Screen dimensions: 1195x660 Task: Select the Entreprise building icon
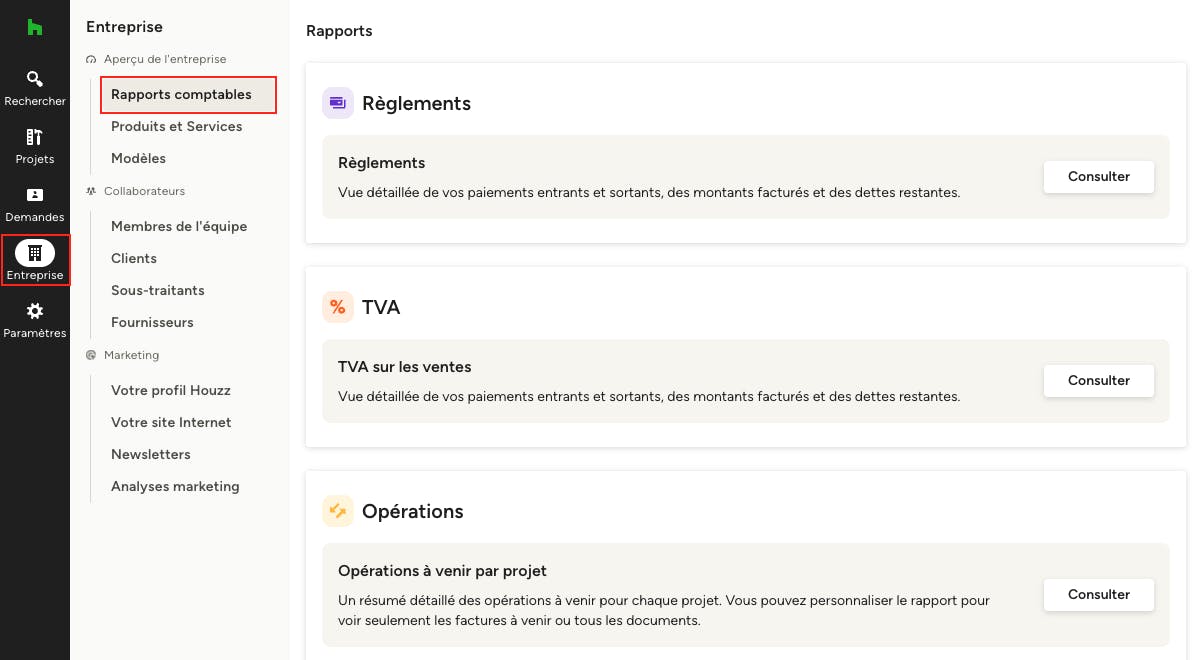pos(35,253)
